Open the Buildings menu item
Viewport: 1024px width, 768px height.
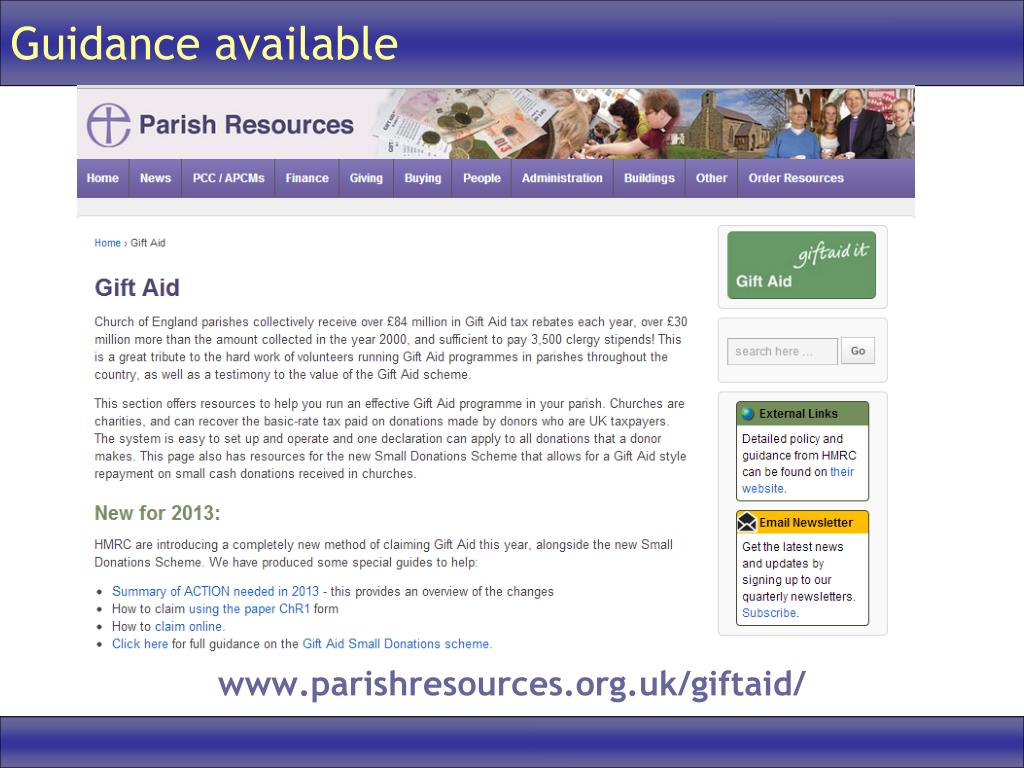[x=649, y=178]
